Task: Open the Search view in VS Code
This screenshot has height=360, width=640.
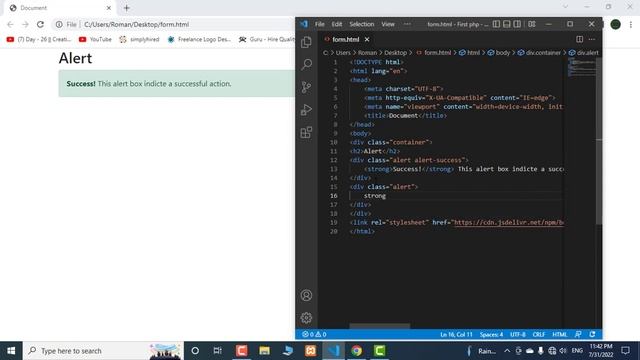Action: tap(306, 64)
